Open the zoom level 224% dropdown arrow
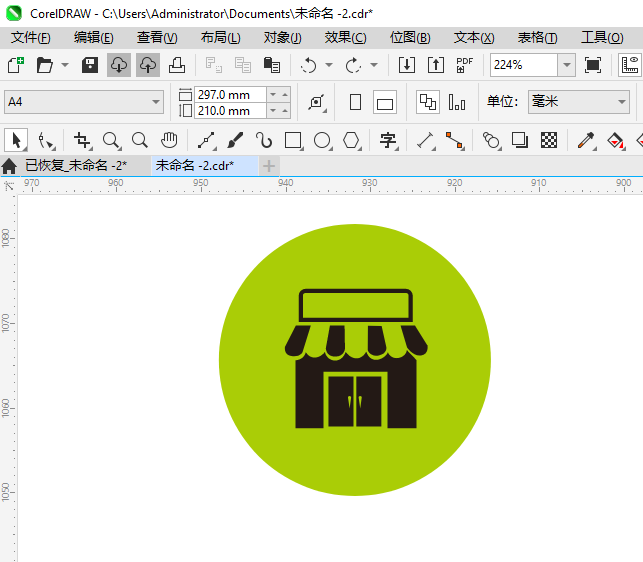643x562 pixels. coord(566,65)
